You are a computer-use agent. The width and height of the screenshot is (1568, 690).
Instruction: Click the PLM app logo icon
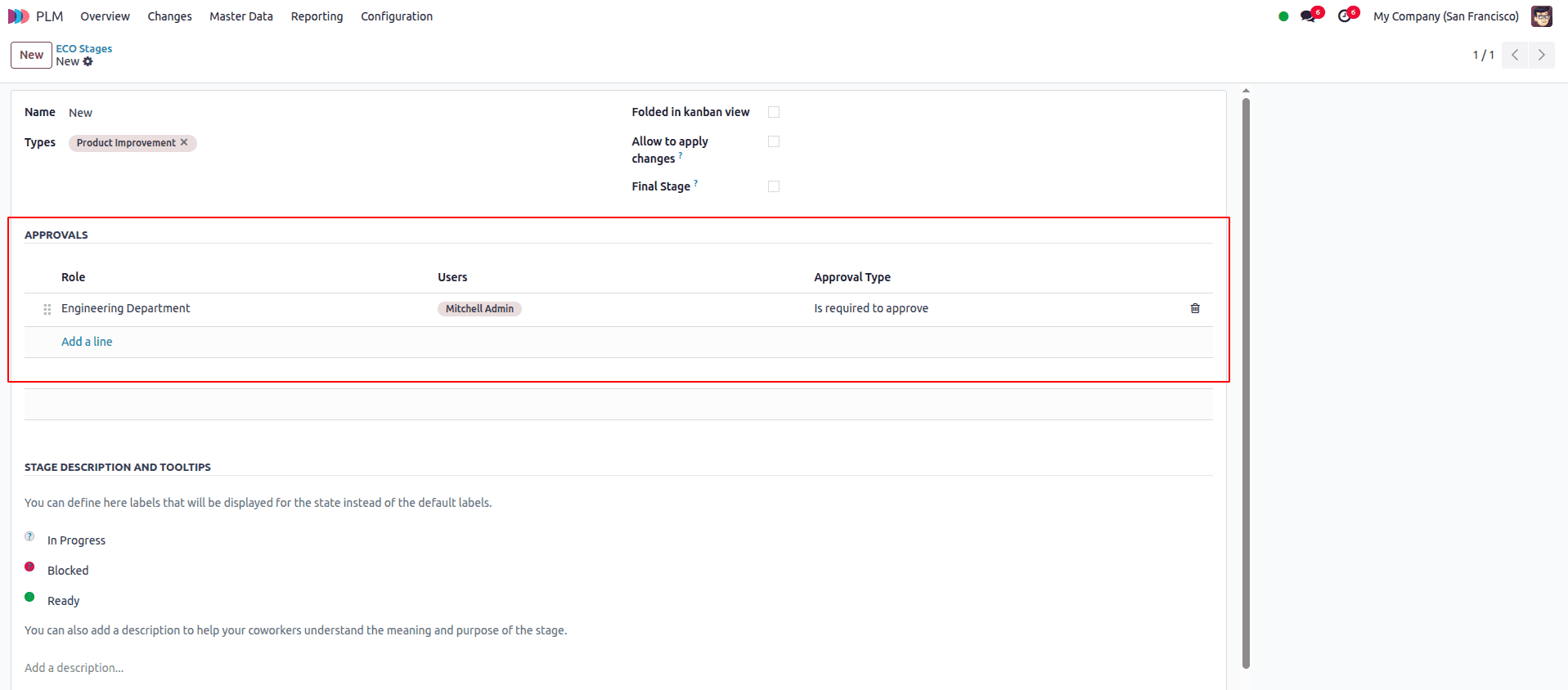click(18, 16)
